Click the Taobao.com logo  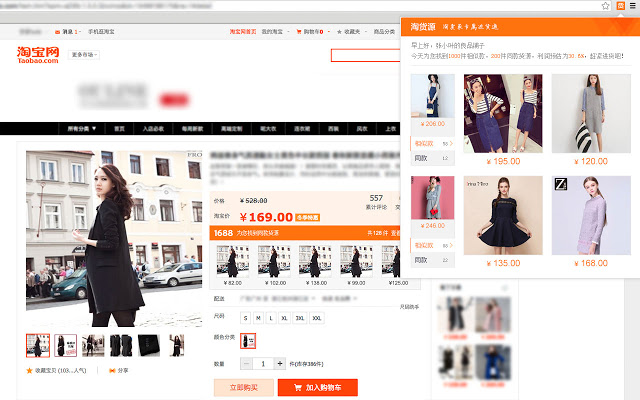pyautogui.click(x=38, y=55)
